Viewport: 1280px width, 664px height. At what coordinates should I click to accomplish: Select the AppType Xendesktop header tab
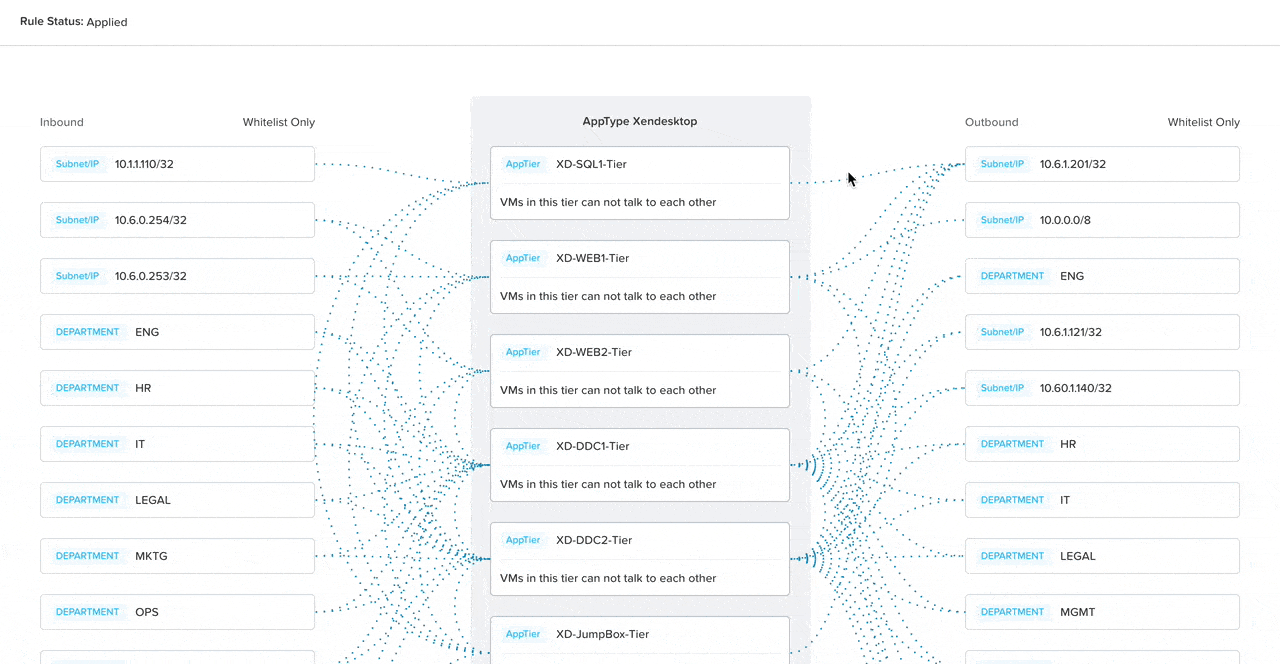coord(640,121)
